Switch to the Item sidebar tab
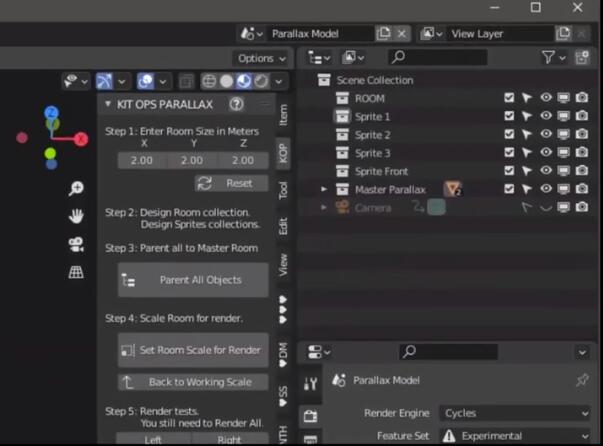Screen dimensions: 603x446 [283, 115]
